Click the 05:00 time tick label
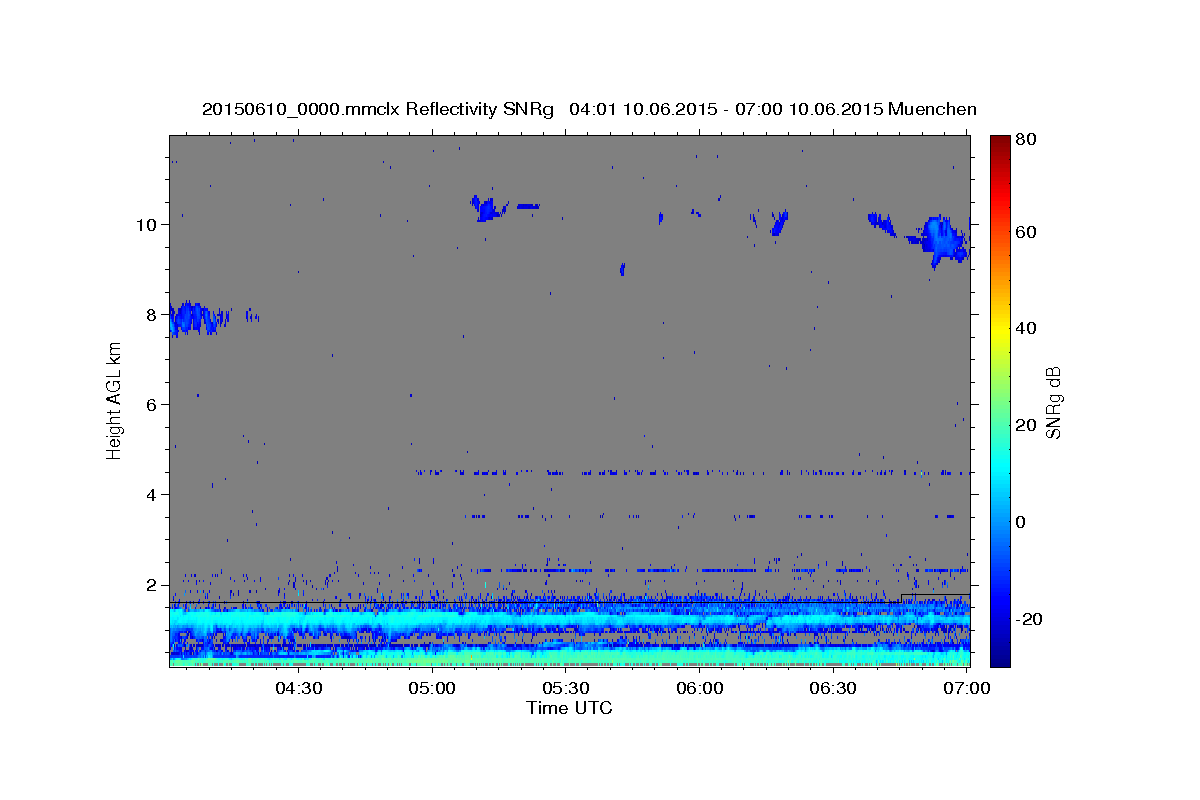The width and height of the screenshot is (1200, 800). (433, 688)
